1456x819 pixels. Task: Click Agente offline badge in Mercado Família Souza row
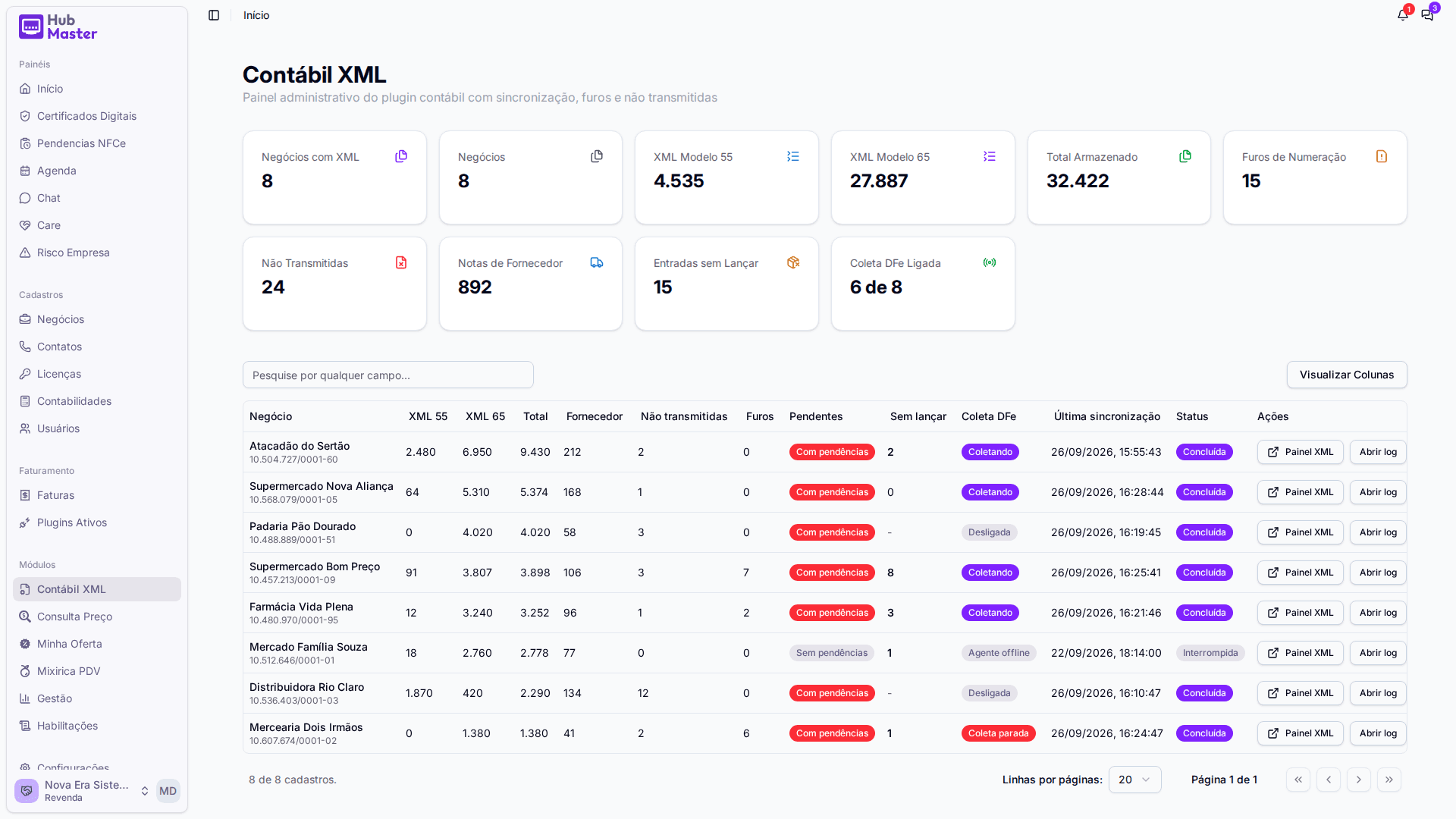pyautogui.click(x=999, y=653)
